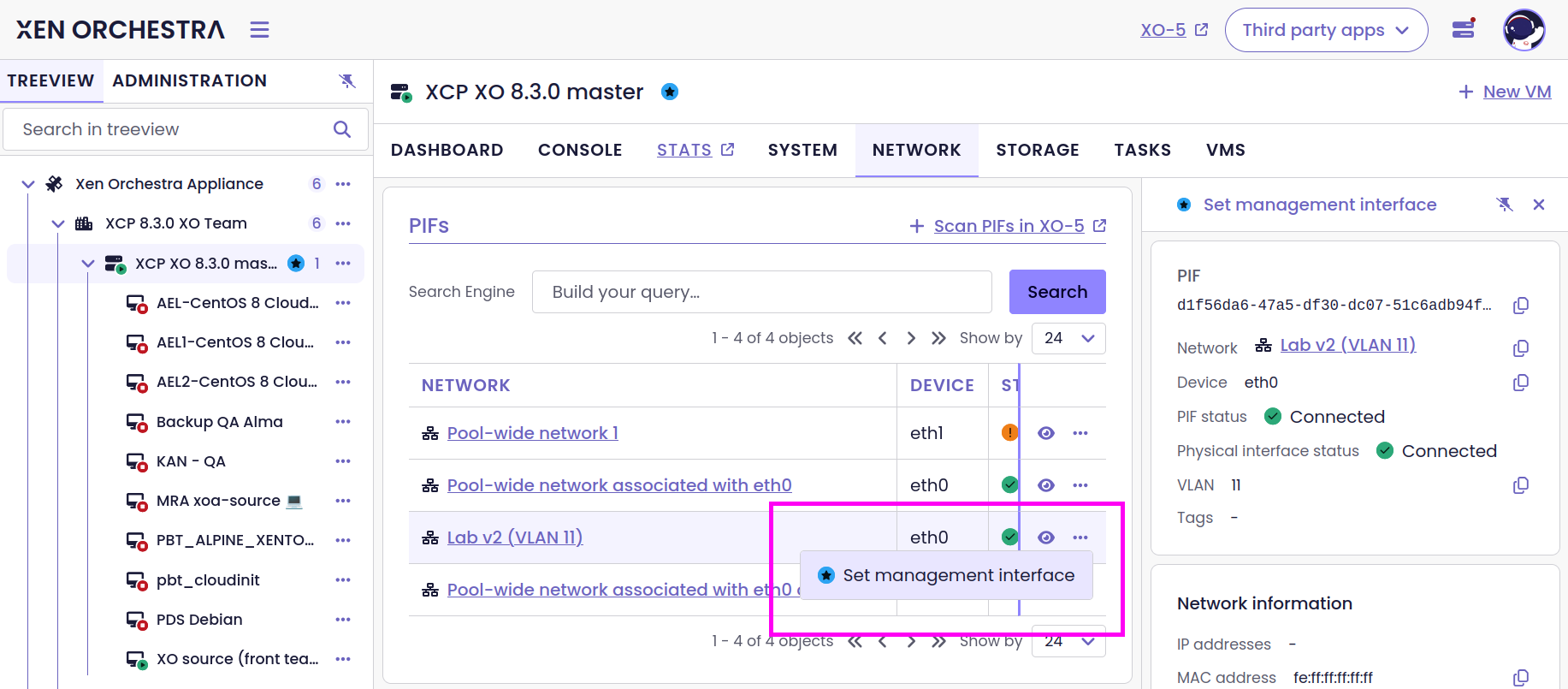The image size is (1568, 689).
Task: Click the treeview search magnifier icon
Action: 342,129
